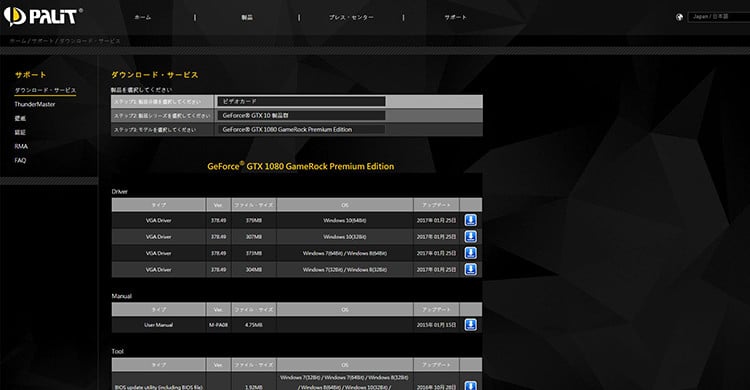Click サポート in the breadcrumb
The width and height of the screenshot is (750, 390).
pos(43,41)
